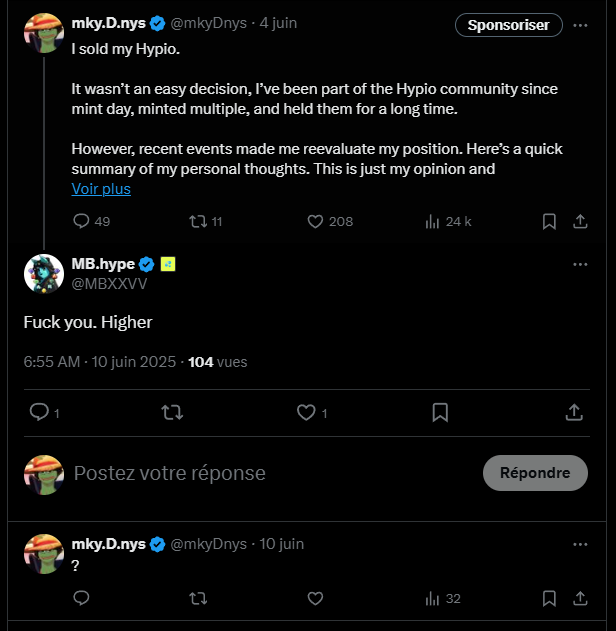
Task: Open the @MBXXVV profile handle
Action: pyautogui.click(x=109, y=284)
